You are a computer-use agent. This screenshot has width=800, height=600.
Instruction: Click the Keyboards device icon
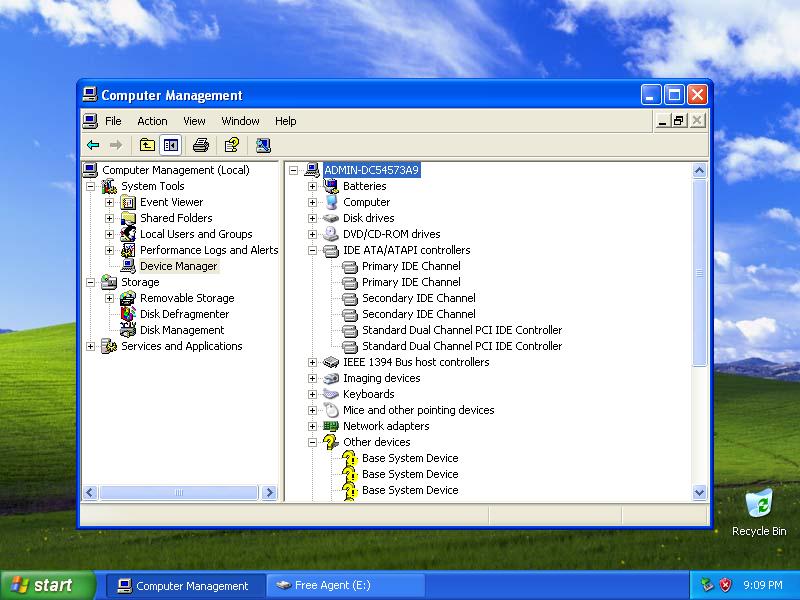pyautogui.click(x=331, y=394)
